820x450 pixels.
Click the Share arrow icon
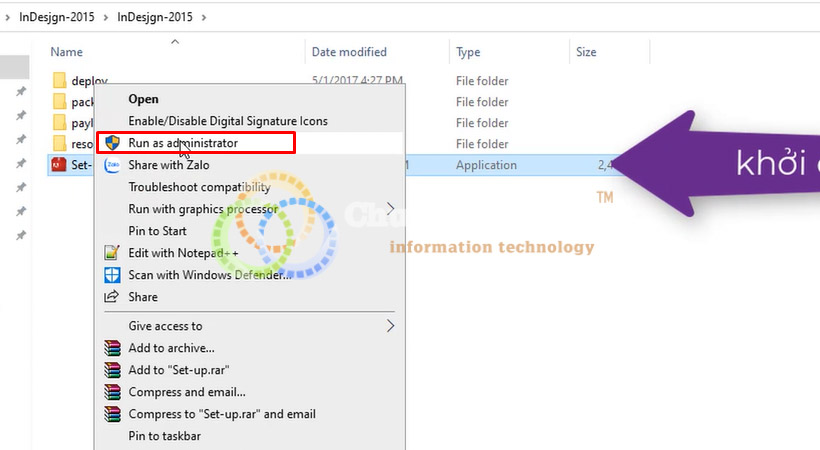[x=111, y=297]
